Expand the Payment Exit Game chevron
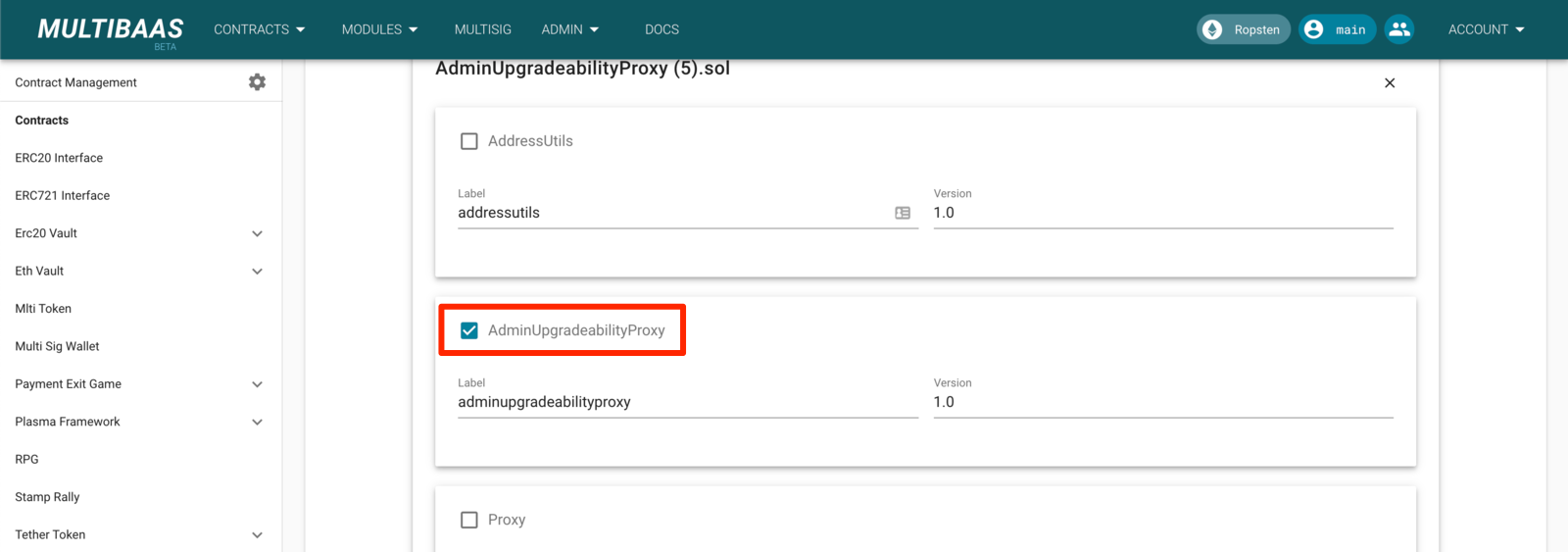 click(x=257, y=384)
